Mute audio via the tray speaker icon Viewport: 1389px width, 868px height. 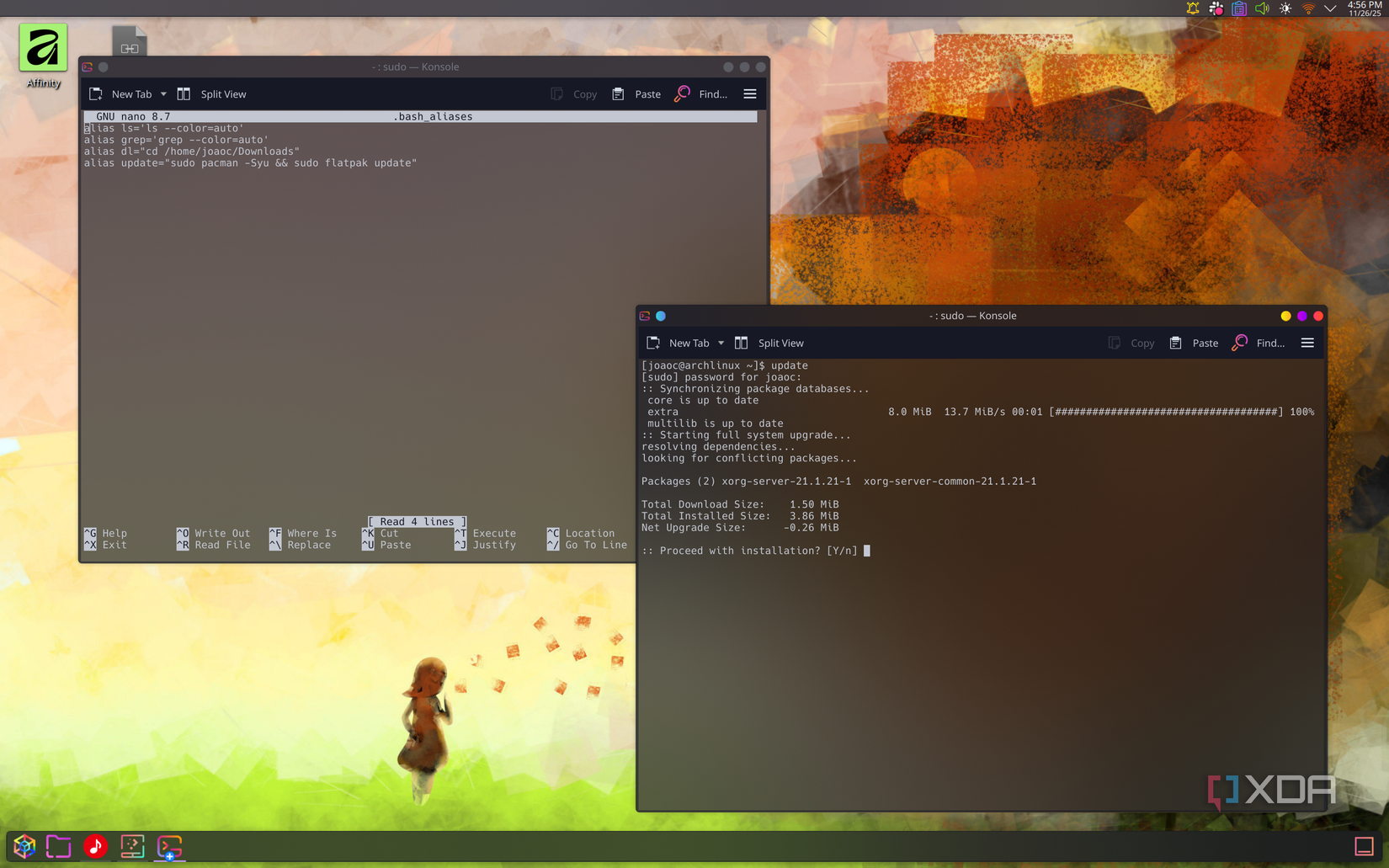[x=1262, y=8]
